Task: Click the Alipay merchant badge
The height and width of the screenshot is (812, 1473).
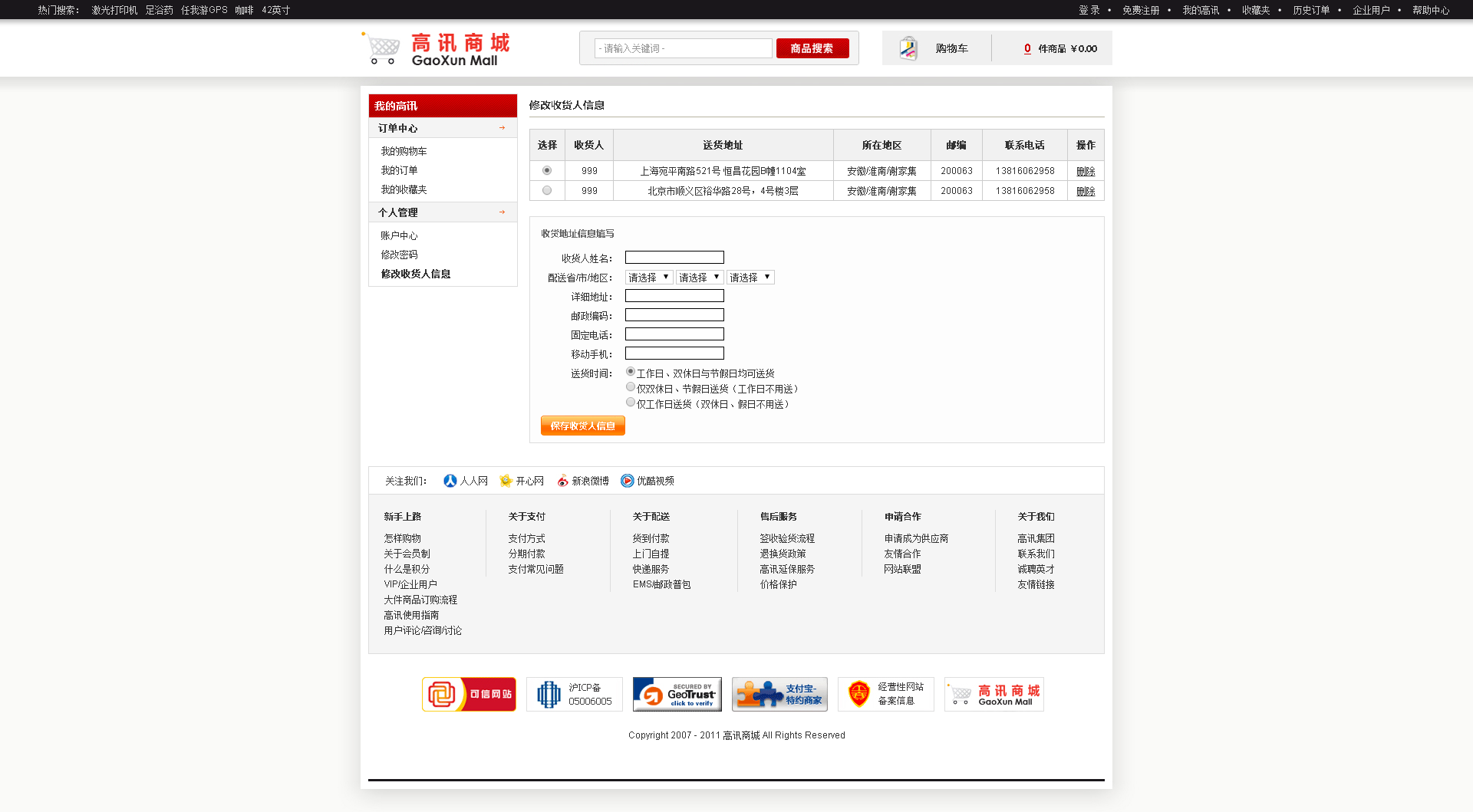Action: pos(779,694)
